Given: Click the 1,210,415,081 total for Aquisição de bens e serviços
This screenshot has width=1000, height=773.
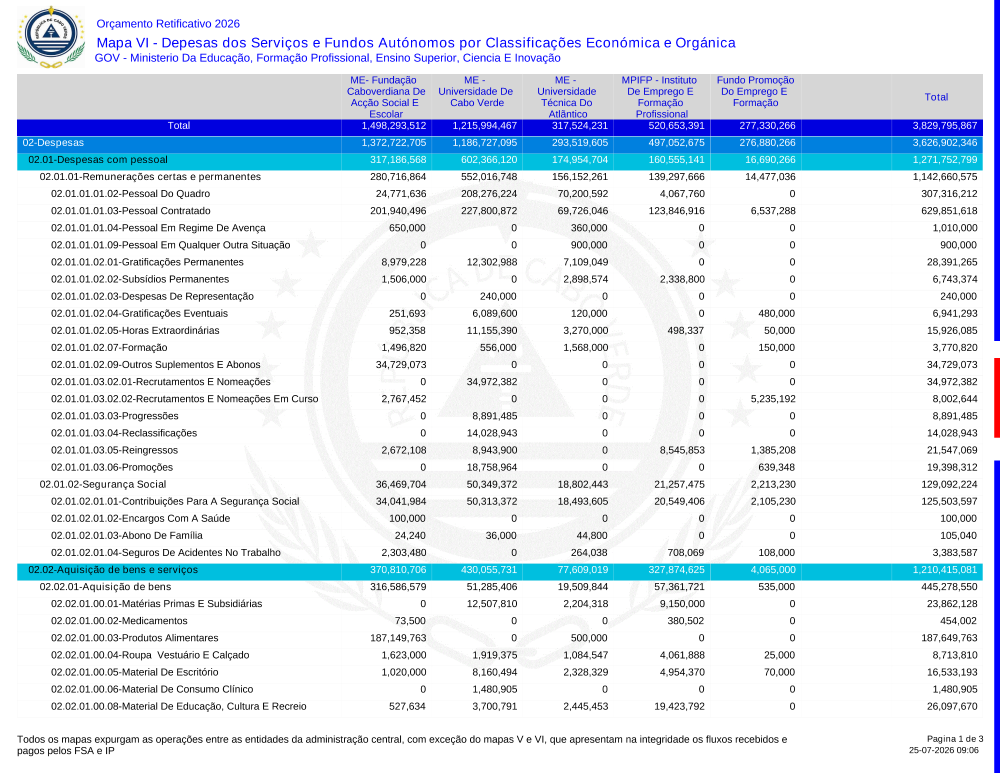Looking at the screenshot, I should click(x=945, y=570).
